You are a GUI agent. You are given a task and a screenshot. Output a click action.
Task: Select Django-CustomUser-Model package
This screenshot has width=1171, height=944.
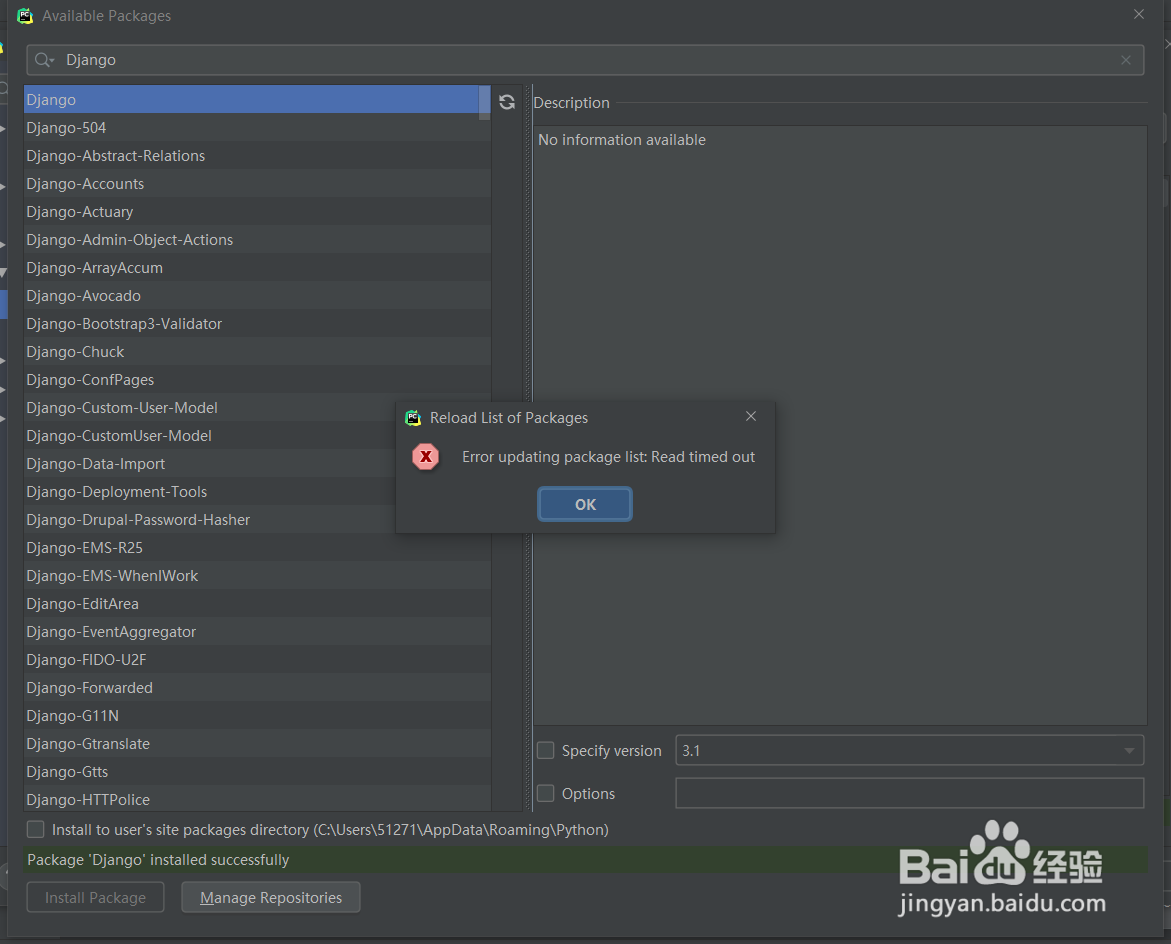(x=209, y=435)
